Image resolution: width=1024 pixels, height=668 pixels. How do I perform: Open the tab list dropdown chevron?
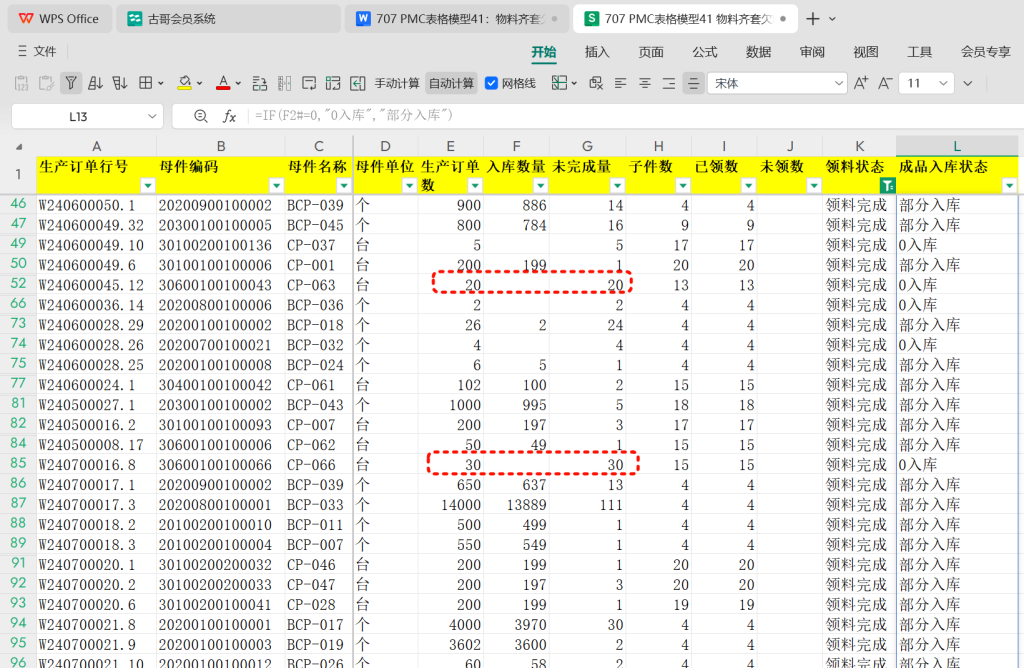(832, 19)
